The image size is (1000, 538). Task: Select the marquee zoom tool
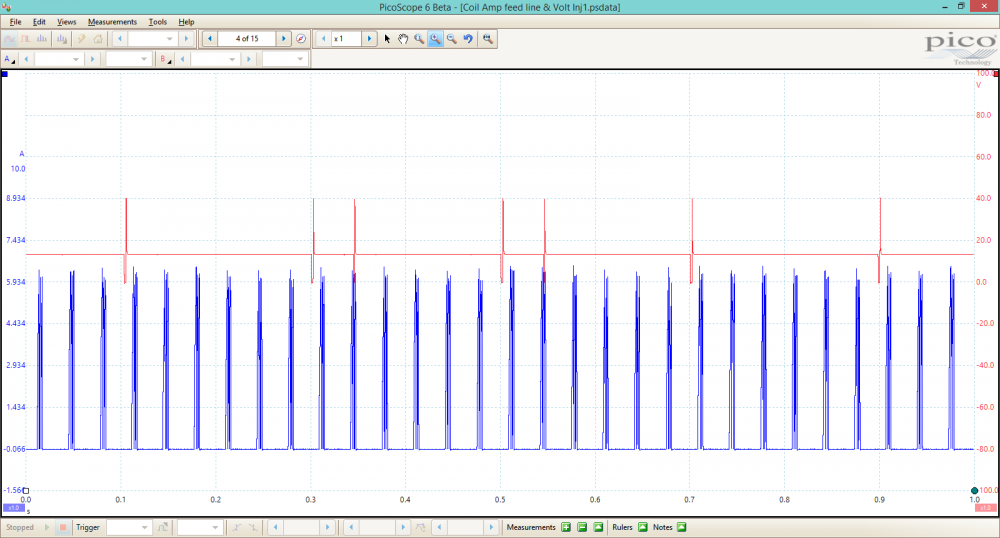419,39
